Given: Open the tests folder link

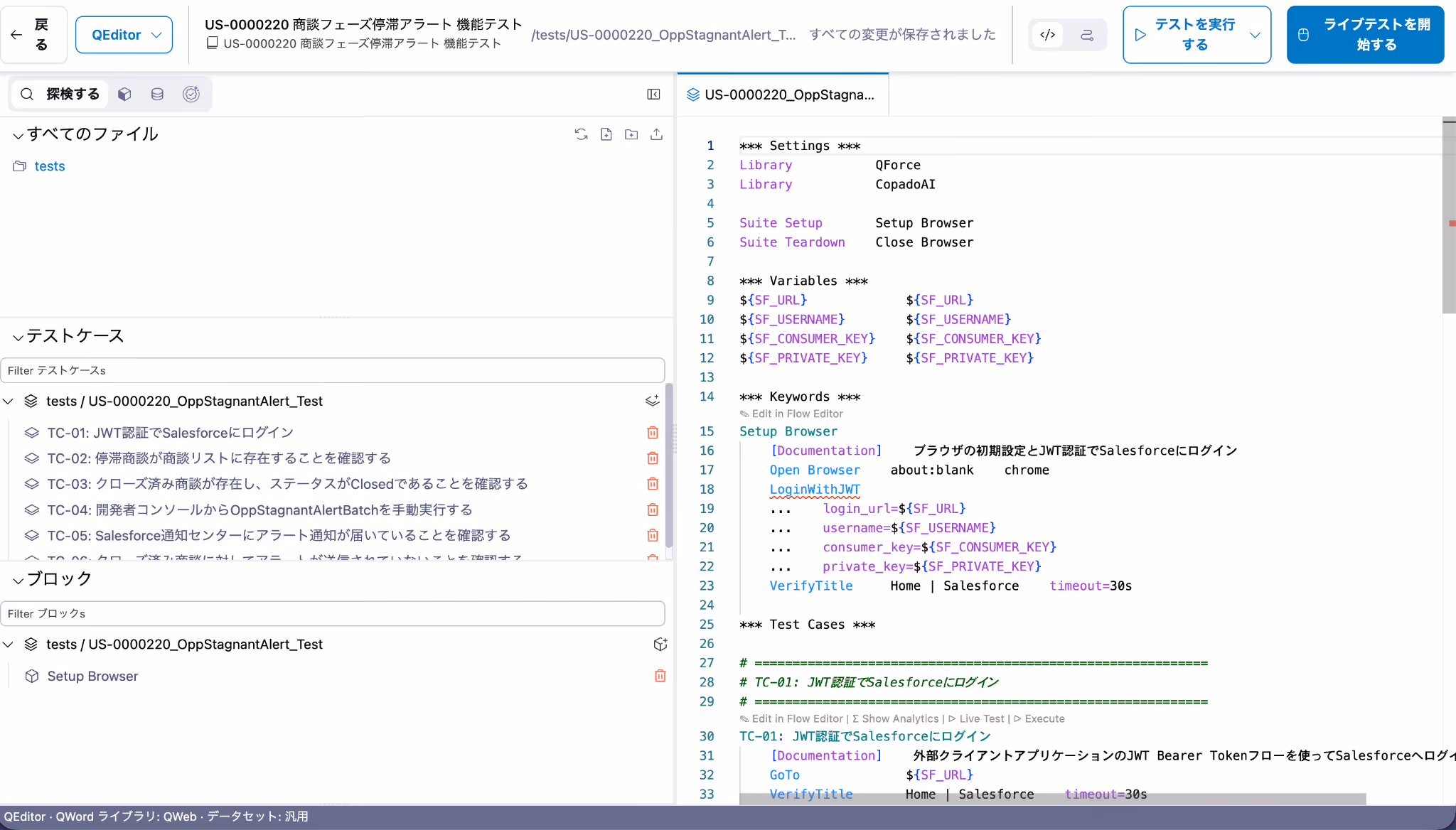Looking at the screenshot, I should point(49,166).
